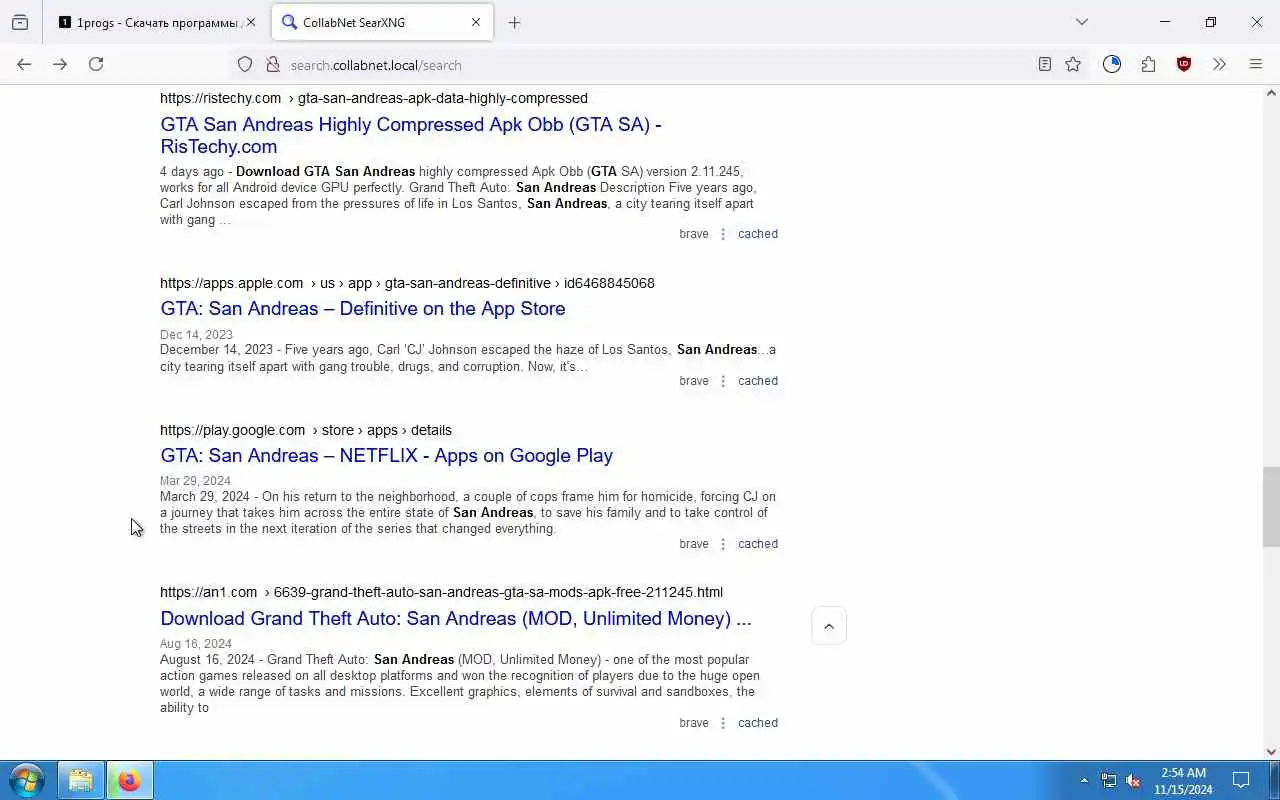Show more tools overflow chevron
The image size is (1280, 800).
pos(1219,64)
